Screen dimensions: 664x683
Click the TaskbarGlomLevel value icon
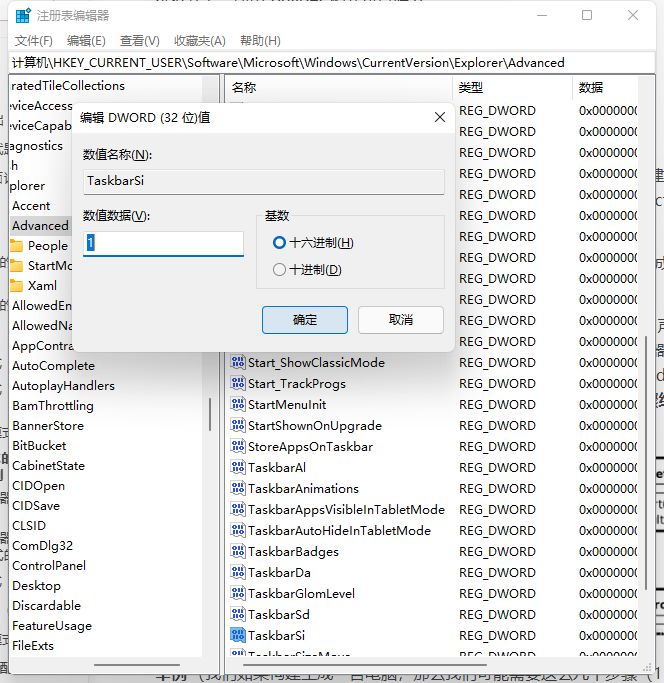coord(238,593)
